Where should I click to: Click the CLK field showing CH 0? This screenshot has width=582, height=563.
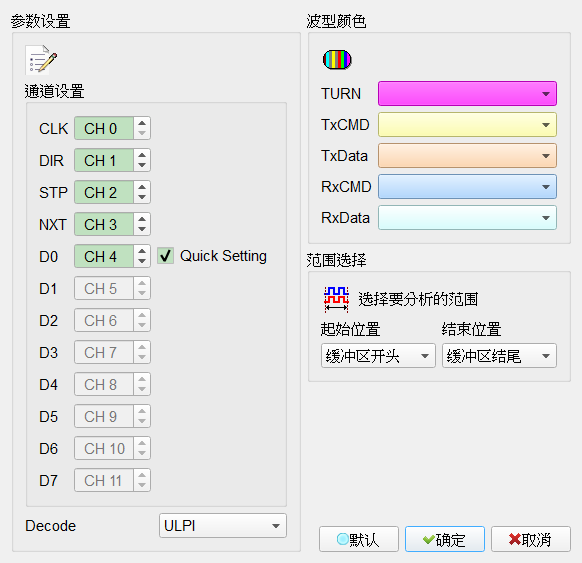[104, 128]
